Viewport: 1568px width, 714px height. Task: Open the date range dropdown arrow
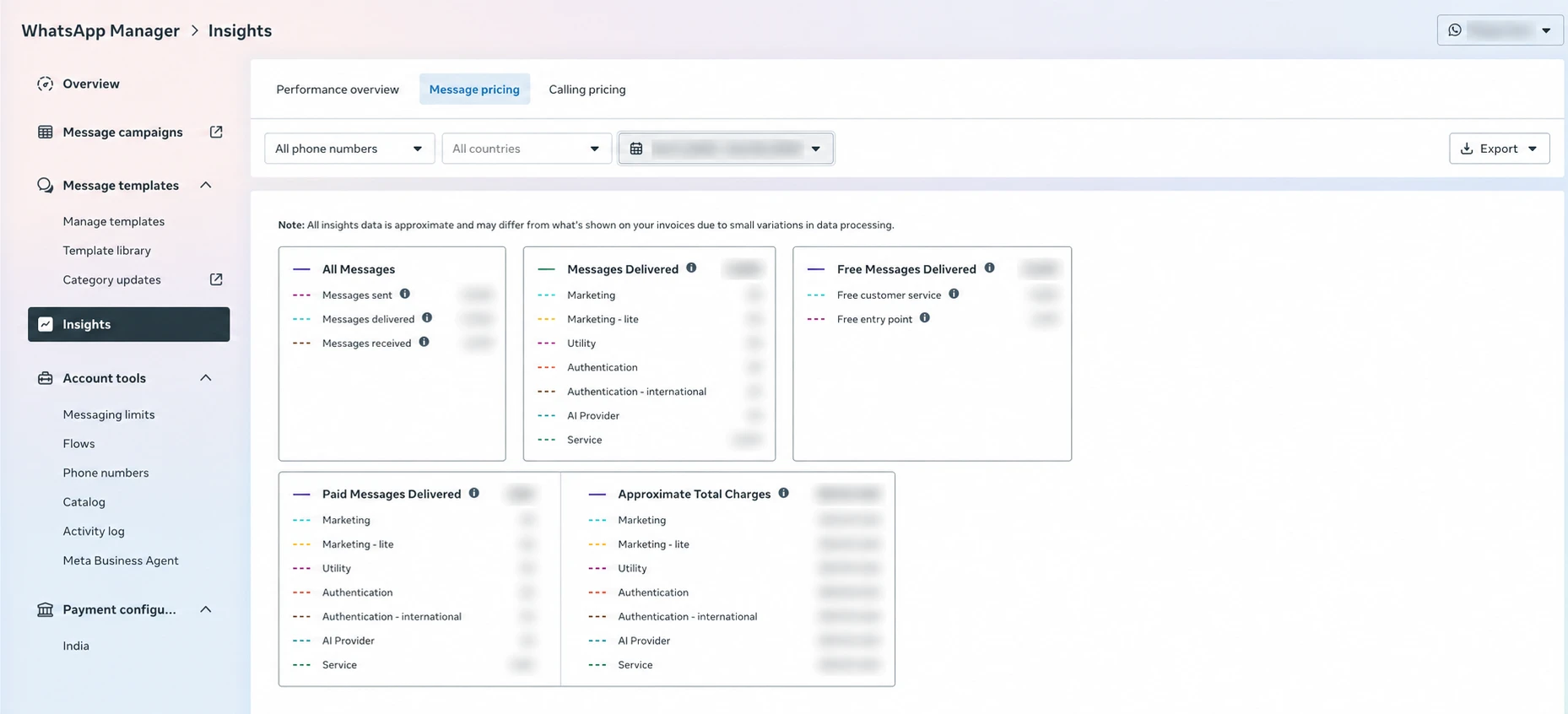816,149
